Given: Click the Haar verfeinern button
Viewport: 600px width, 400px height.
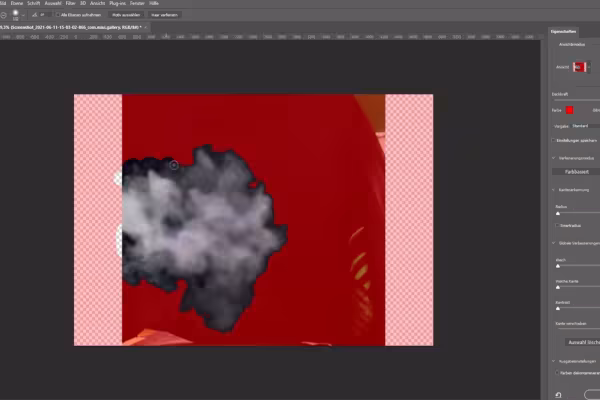Looking at the screenshot, I should point(165,15).
